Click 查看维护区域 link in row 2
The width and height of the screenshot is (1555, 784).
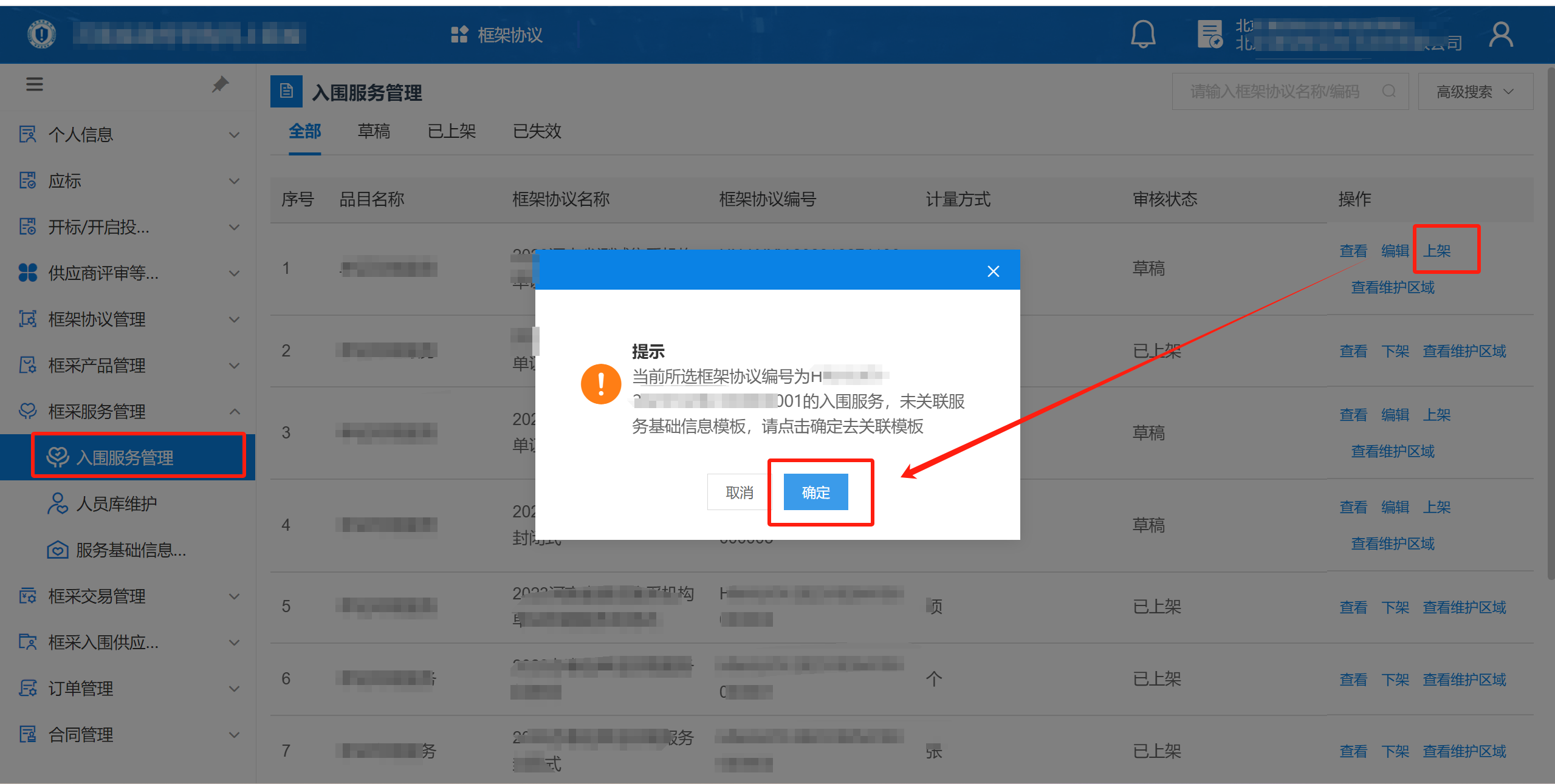[x=1464, y=350]
